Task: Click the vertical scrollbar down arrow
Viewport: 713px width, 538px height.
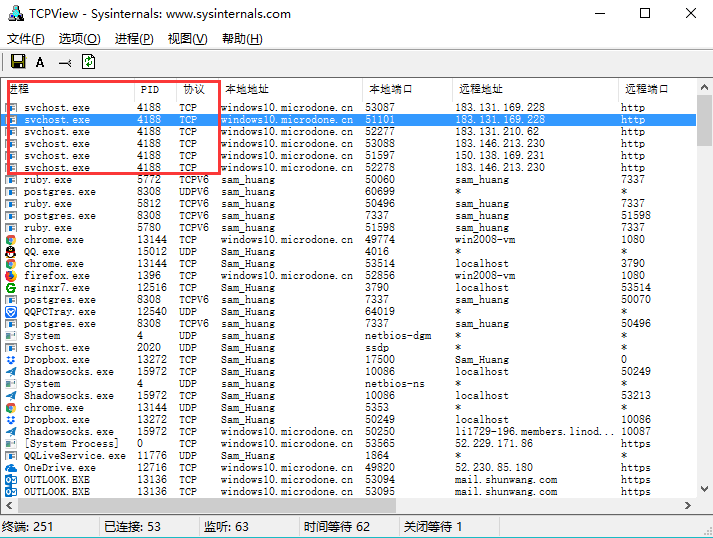Action: coord(704,489)
